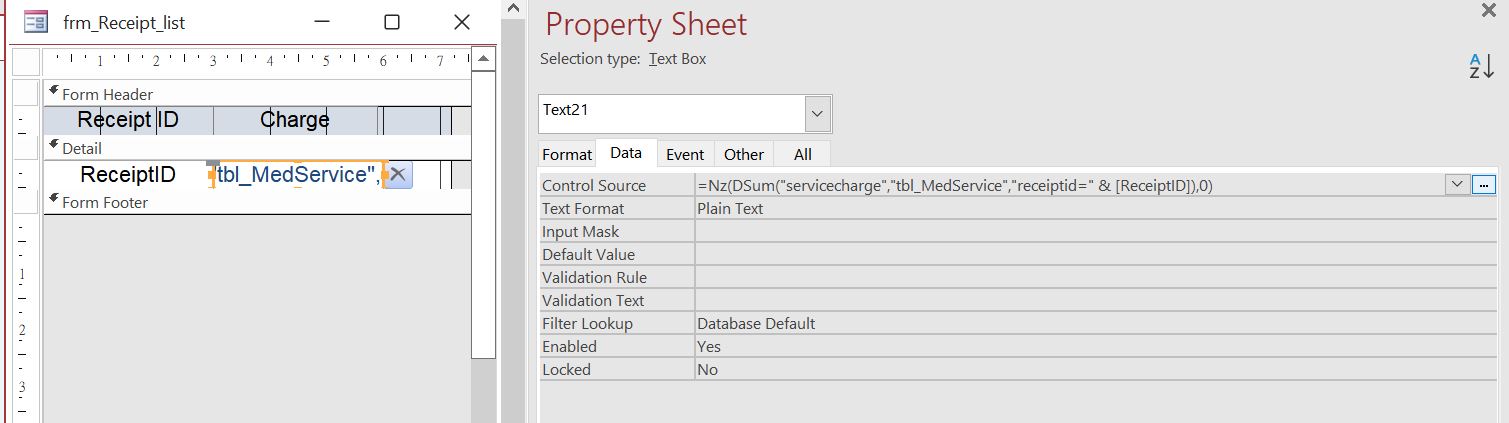
Task: Open expression builder for Control Source
Action: click(x=1484, y=185)
